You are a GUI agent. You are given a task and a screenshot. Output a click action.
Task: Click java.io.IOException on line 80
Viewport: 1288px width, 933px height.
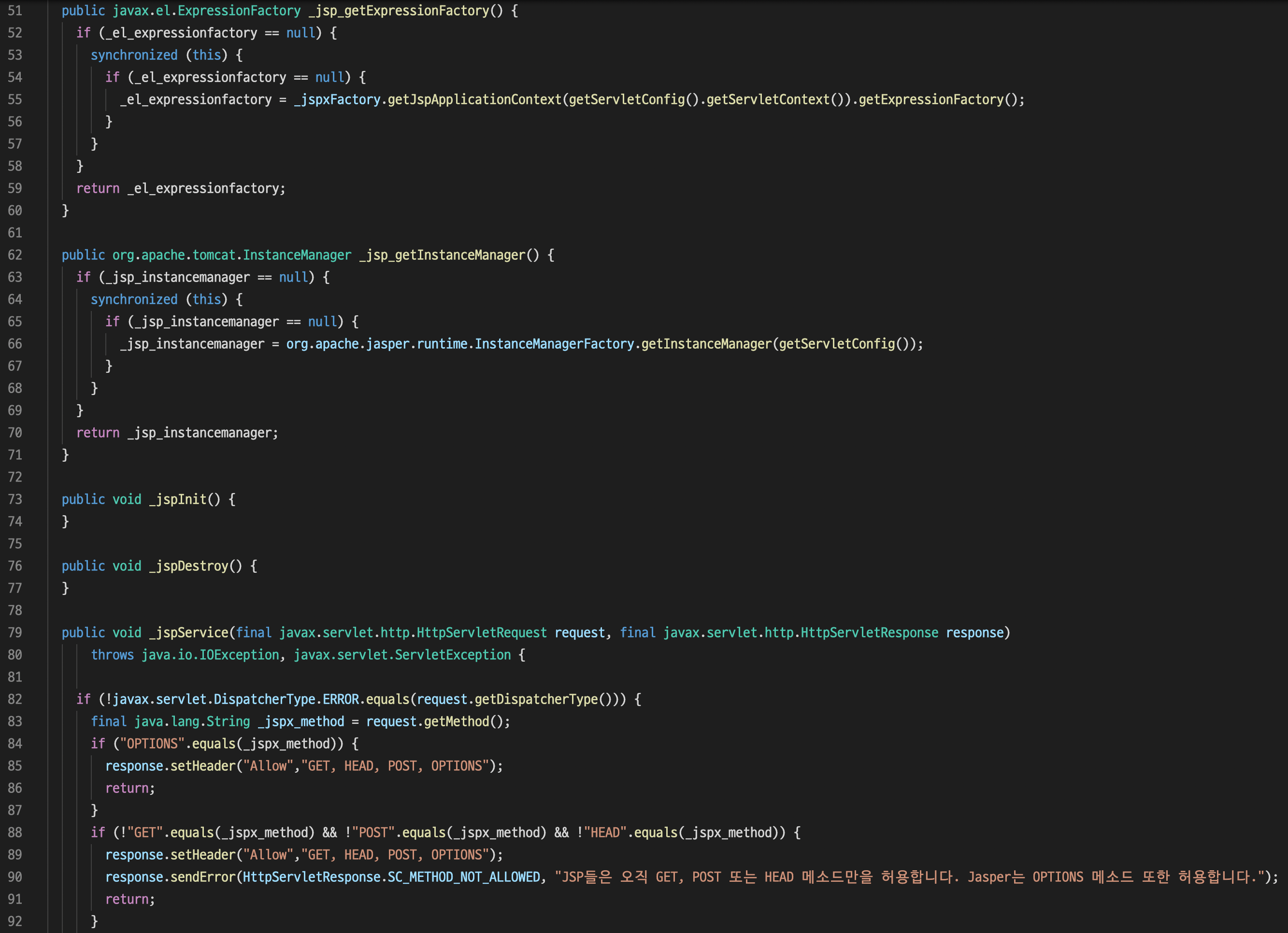[x=210, y=655]
